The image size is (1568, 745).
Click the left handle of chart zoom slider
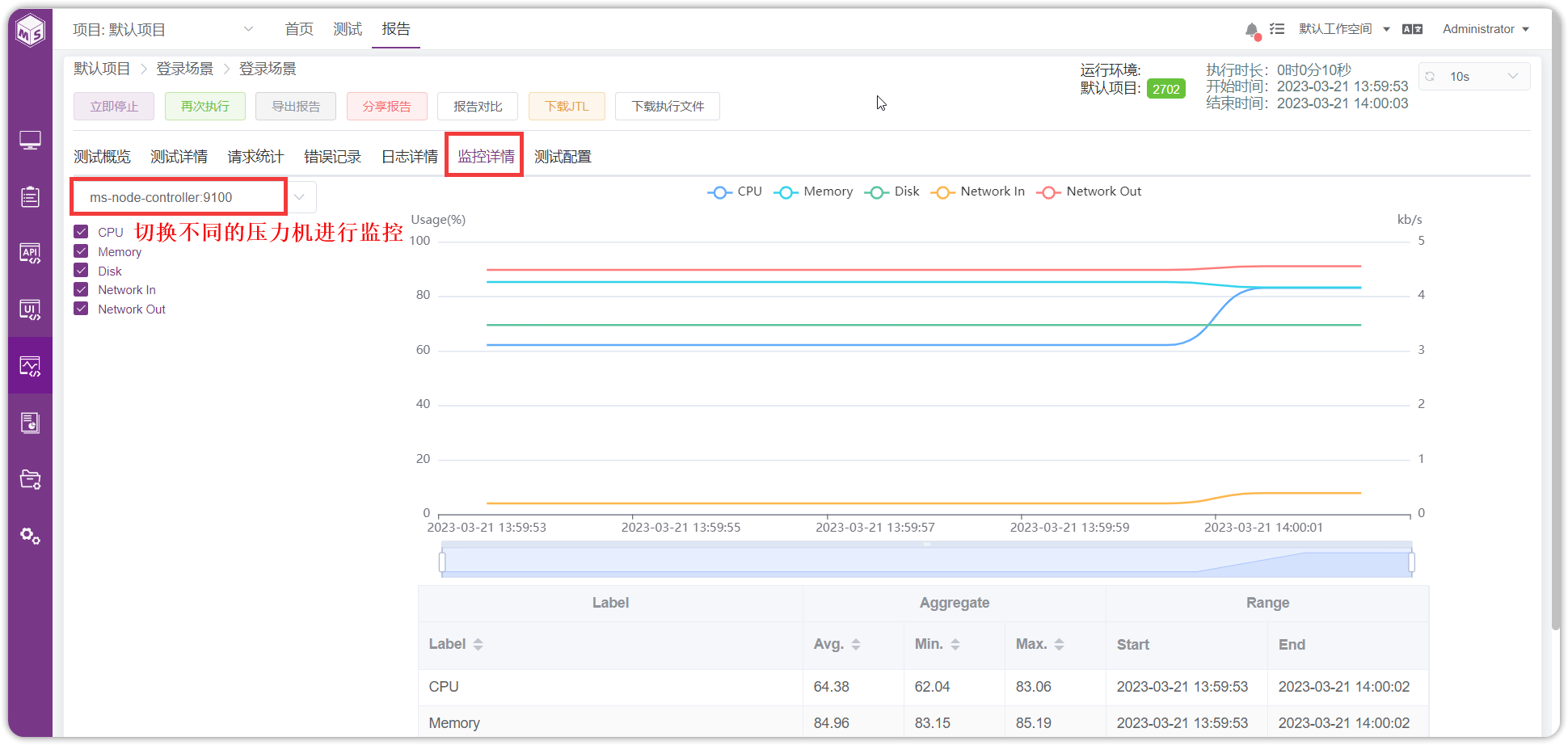tap(442, 562)
